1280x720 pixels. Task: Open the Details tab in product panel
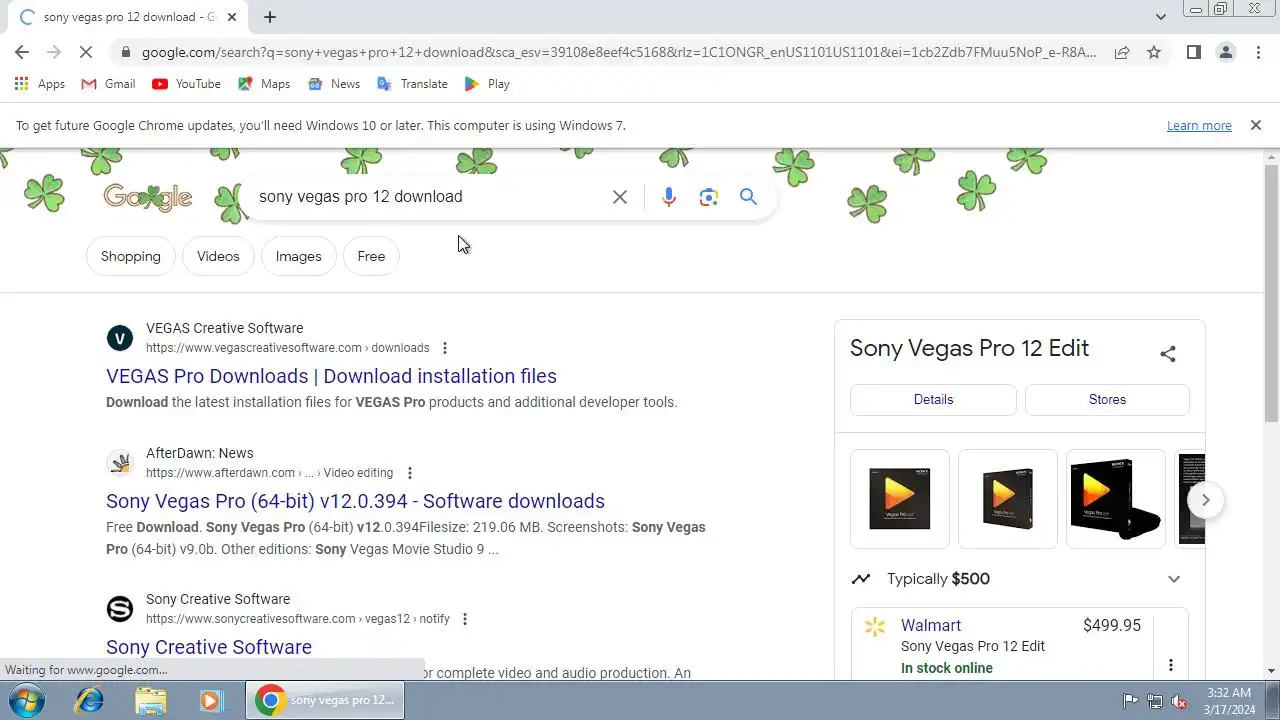coord(933,399)
